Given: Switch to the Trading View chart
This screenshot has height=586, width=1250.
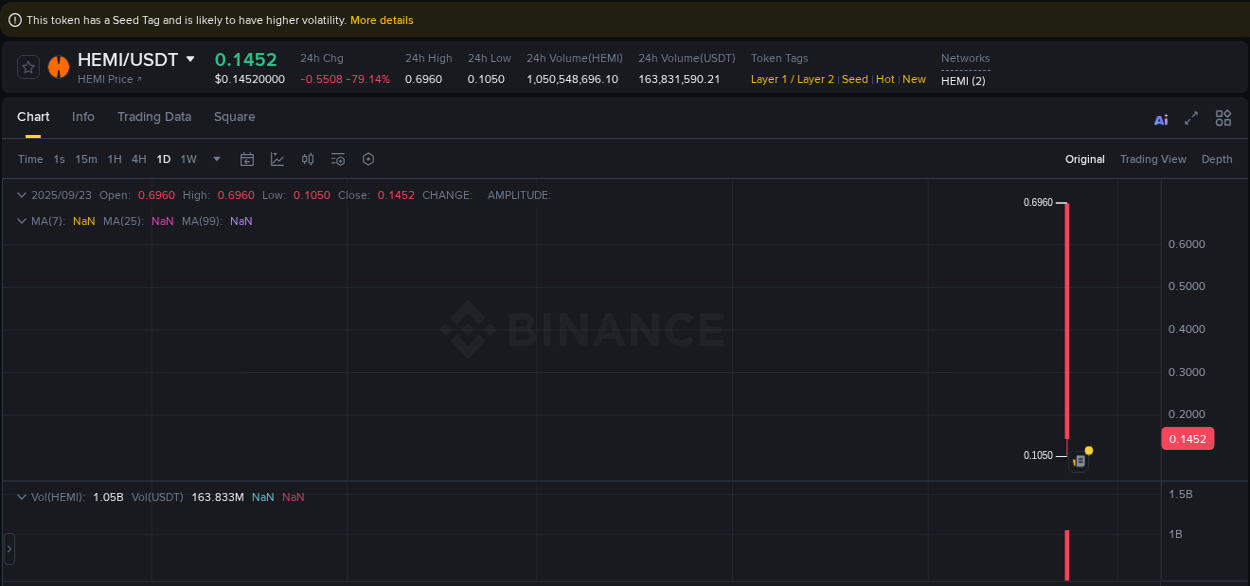Looking at the screenshot, I should click(1153, 158).
